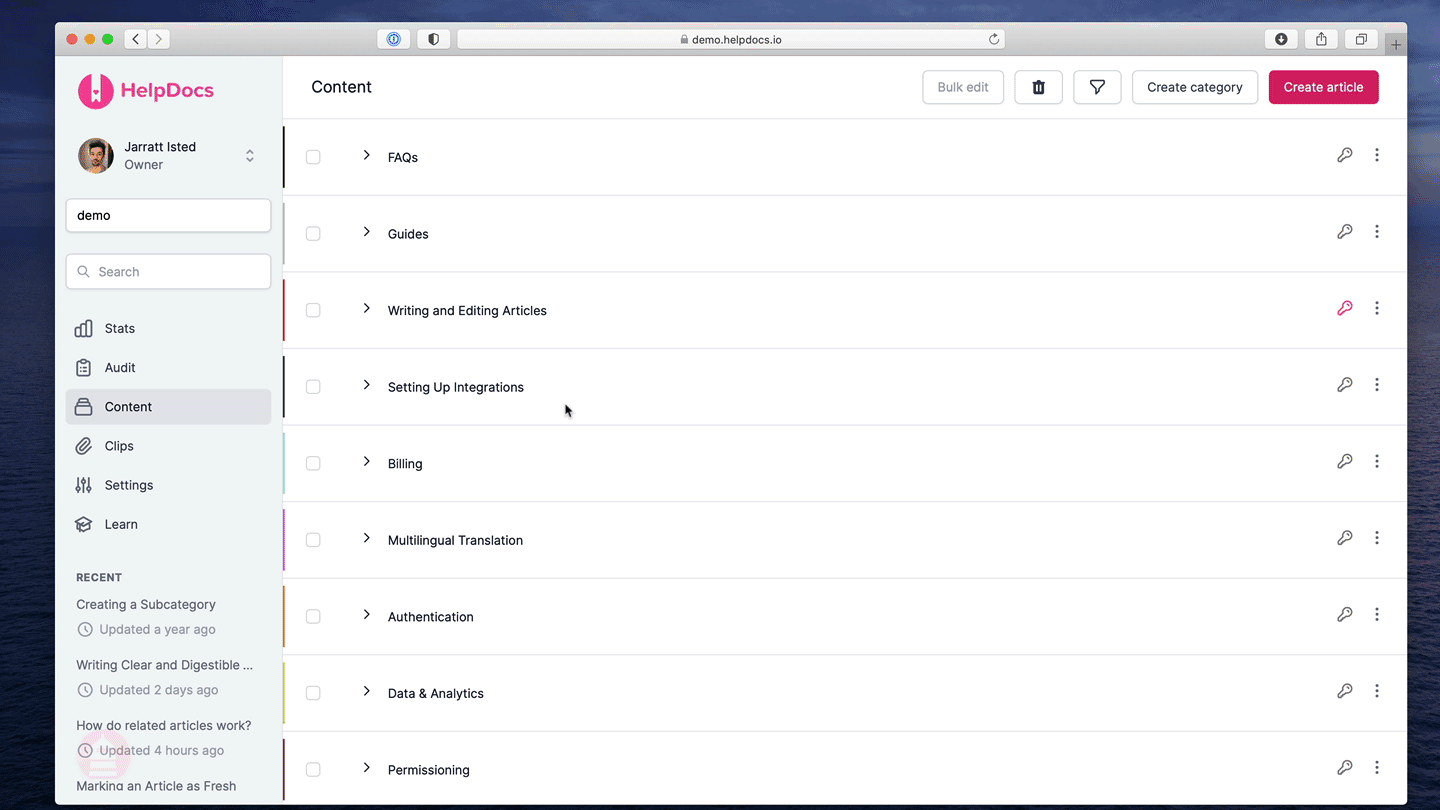Screen dimensions: 1440x810
Task: Open three-dot menu for Setting Up Integrations
Action: [1377, 385]
